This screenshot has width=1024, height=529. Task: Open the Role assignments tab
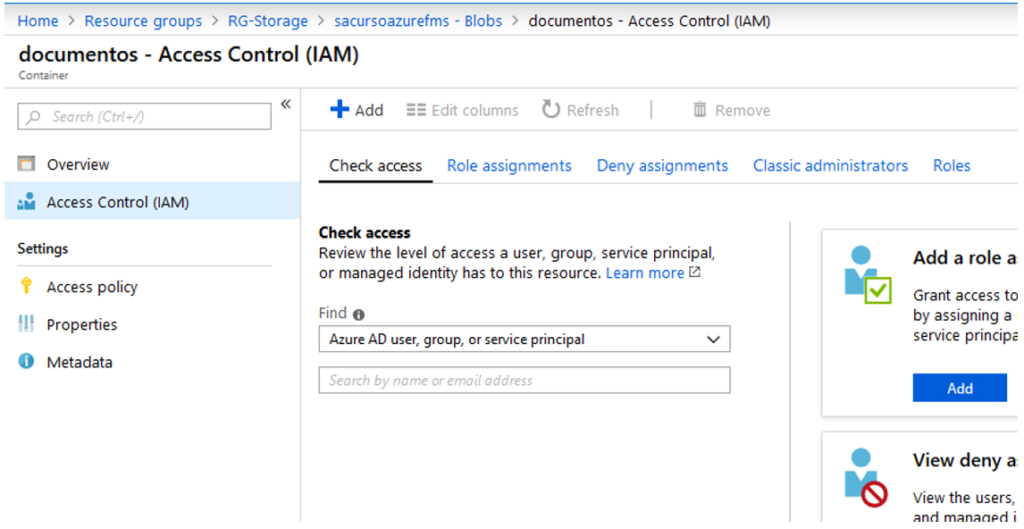point(509,166)
